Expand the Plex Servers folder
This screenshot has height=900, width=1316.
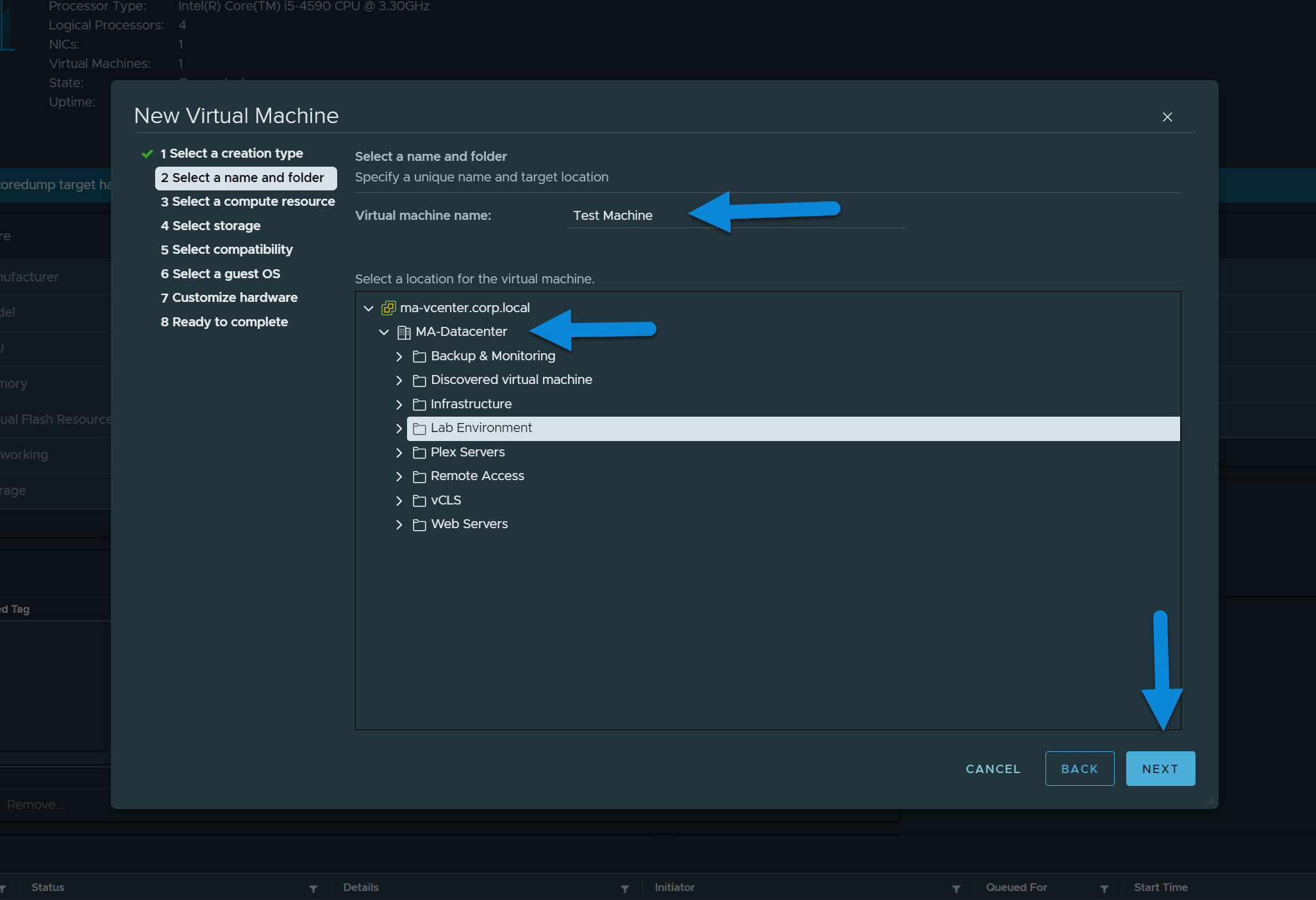tap(399, 453)
